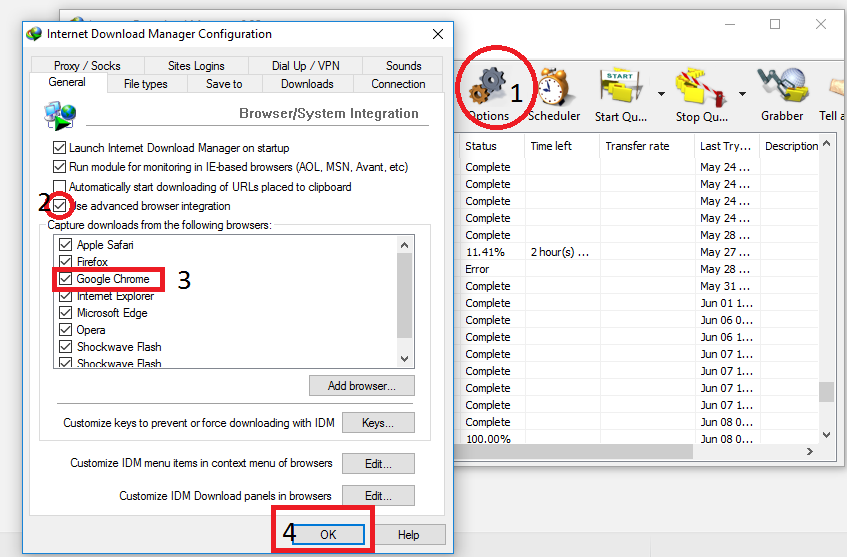The height and width of the screenshot is (557, 847).
Task: Open the Dial Up / VPN tab
Action: tap(306, 65)
